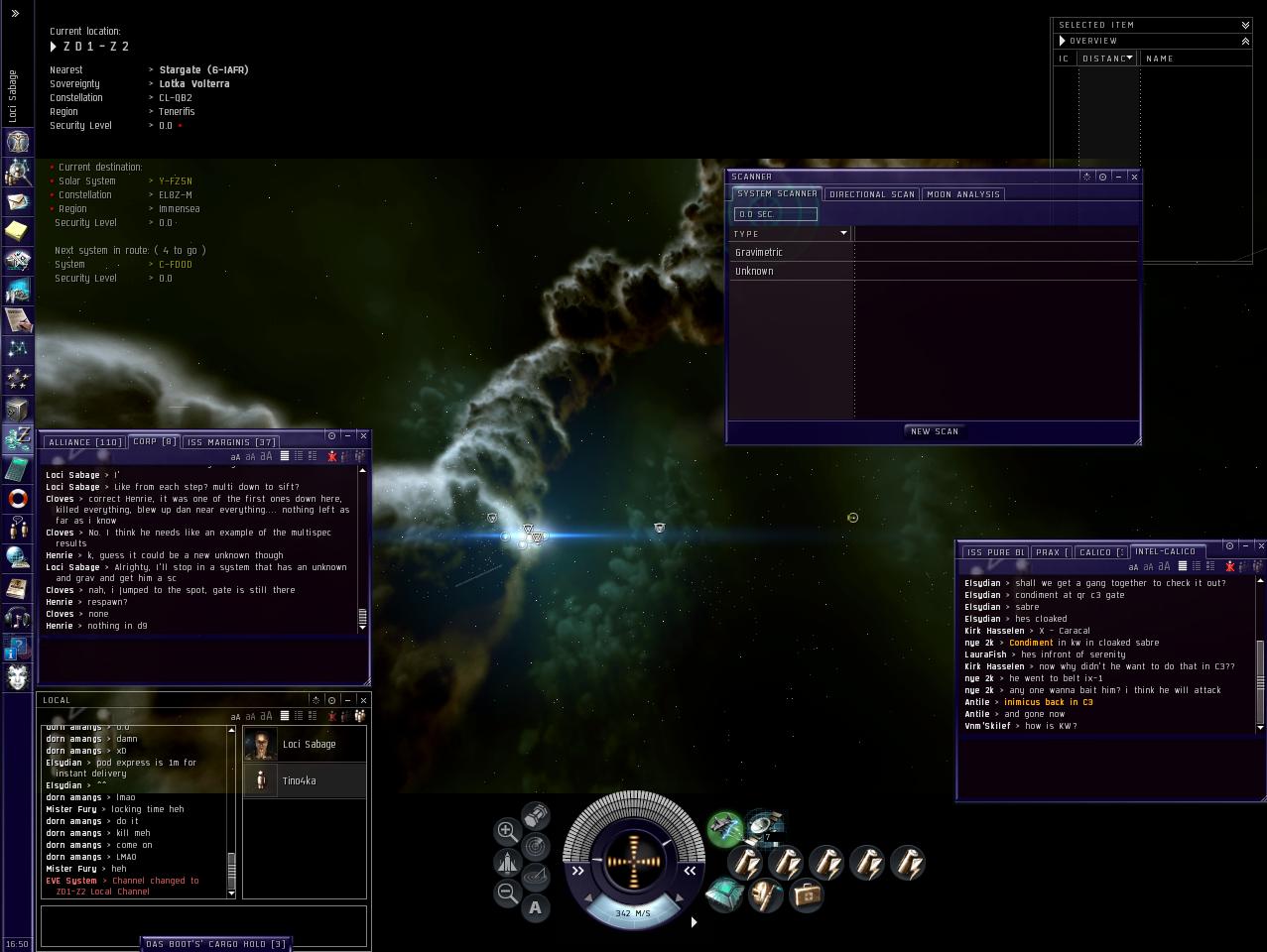Click the Lotka Volterra sovereignty link
The width and height of the screenshot is (1267, 952).
(x=194, y=83)
